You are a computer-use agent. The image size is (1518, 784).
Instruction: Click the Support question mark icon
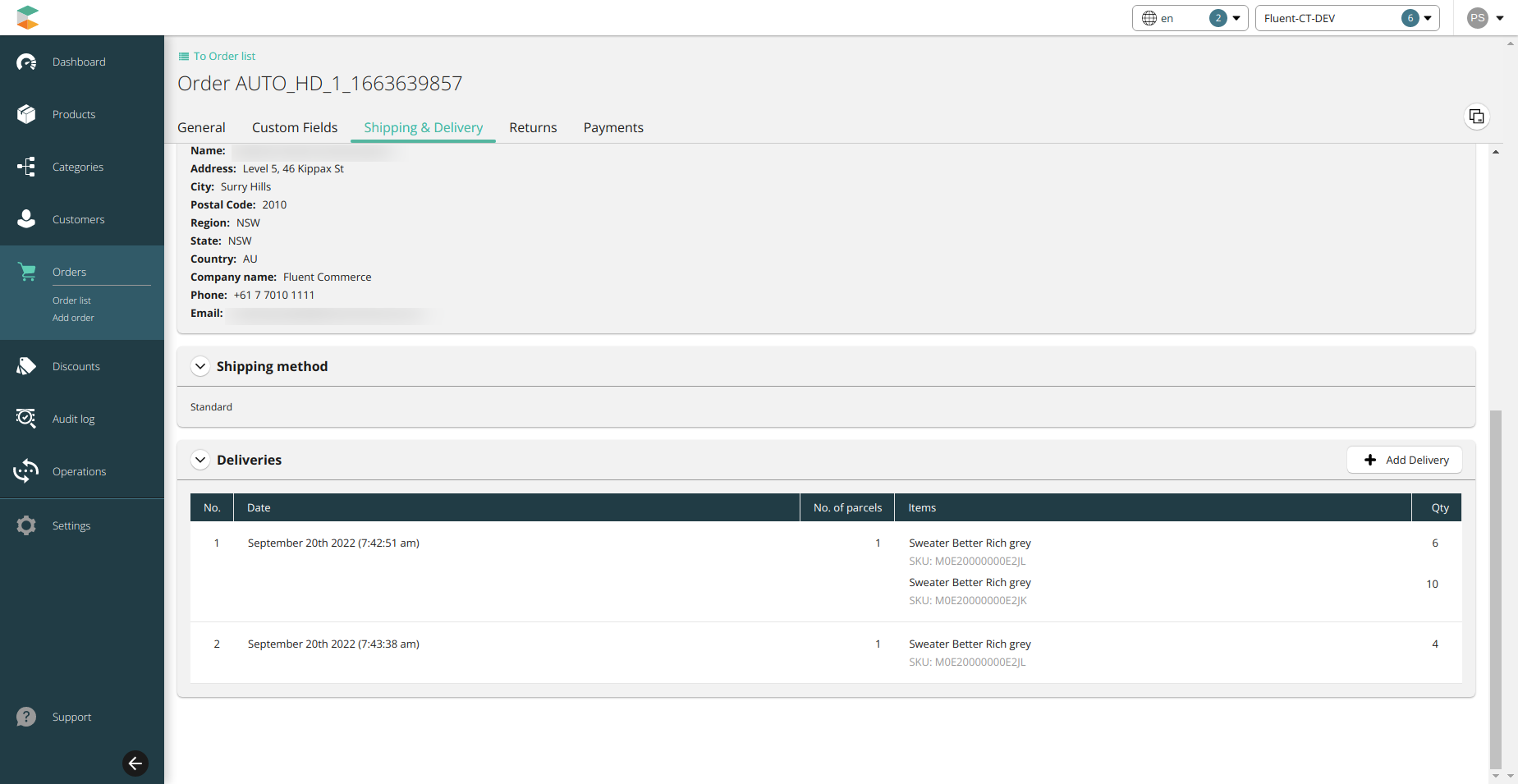click(x=26, y=717)
